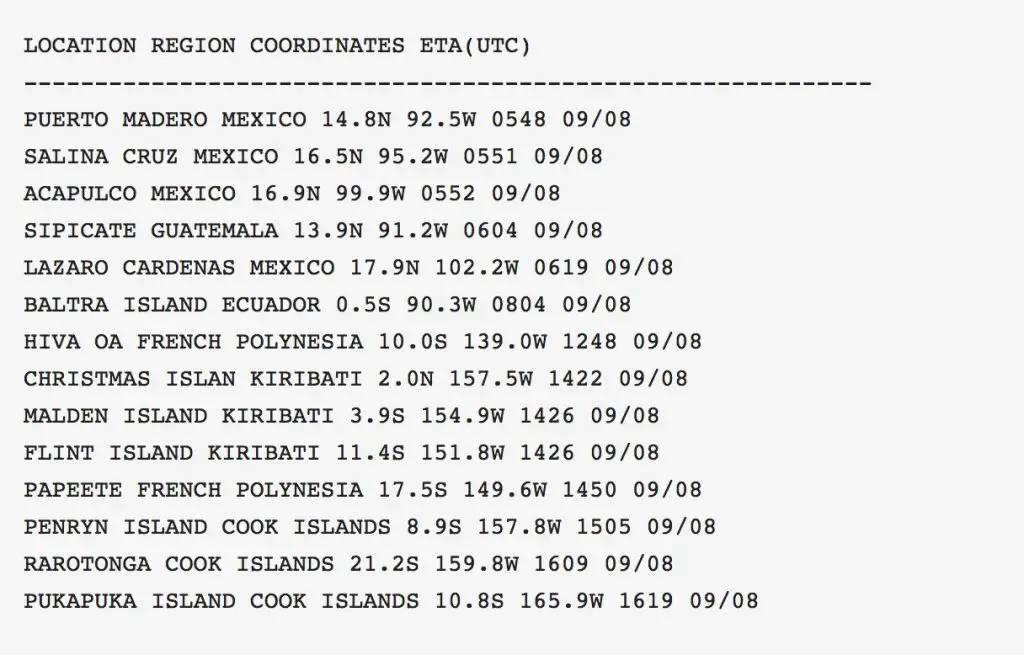Click the MALDEN ISLAND row
1024x655 pixels.
point(342,416)
